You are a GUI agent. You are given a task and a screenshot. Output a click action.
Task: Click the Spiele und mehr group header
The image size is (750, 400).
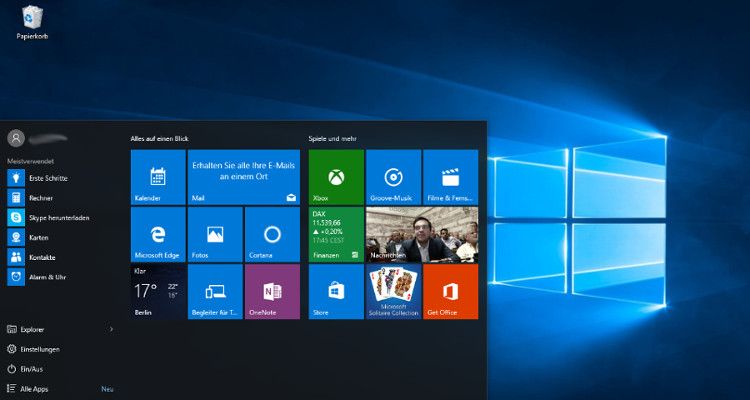pos(332,139)
